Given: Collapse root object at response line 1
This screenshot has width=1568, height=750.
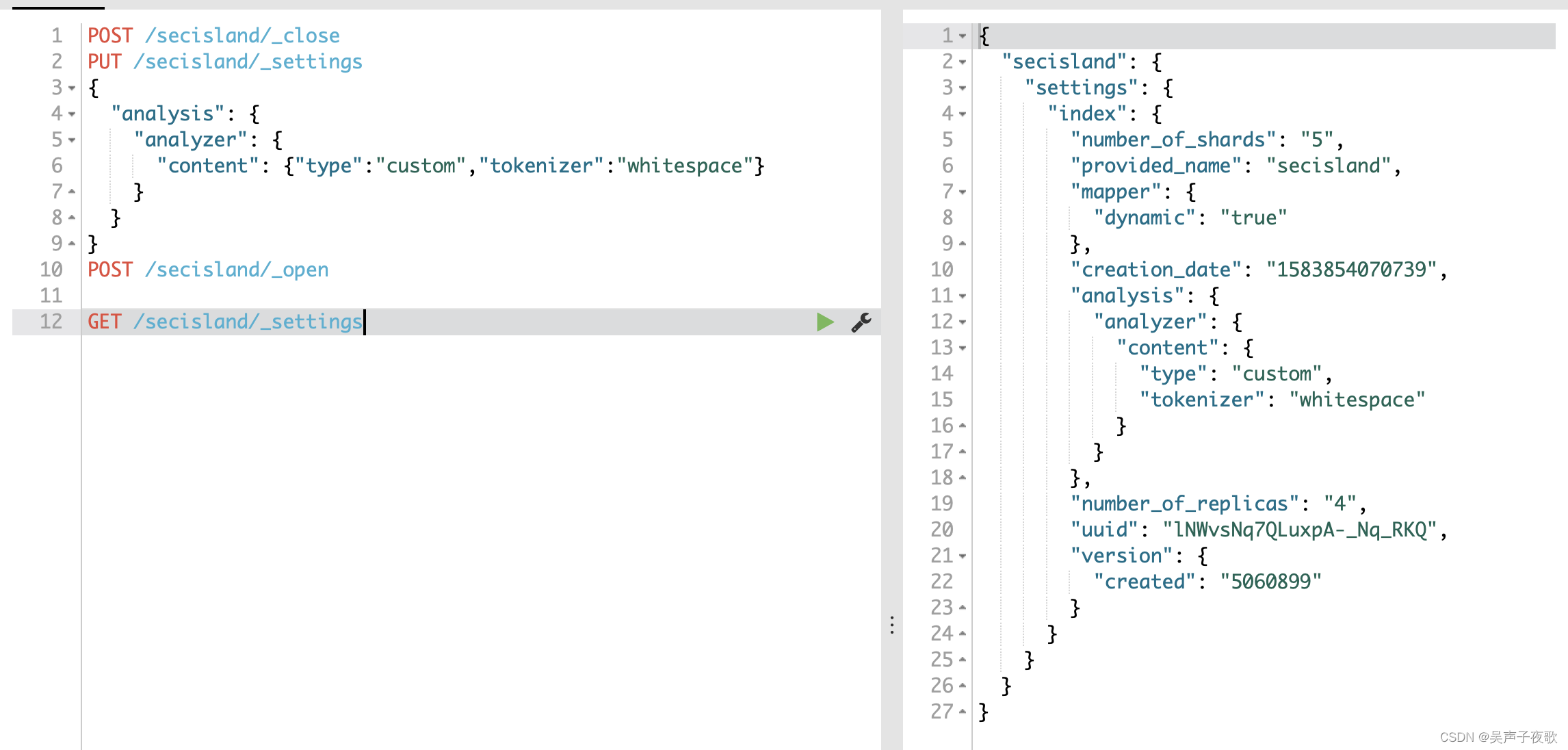Looking at the screenshot, I should pyautogui.click(x=963, y=36).
